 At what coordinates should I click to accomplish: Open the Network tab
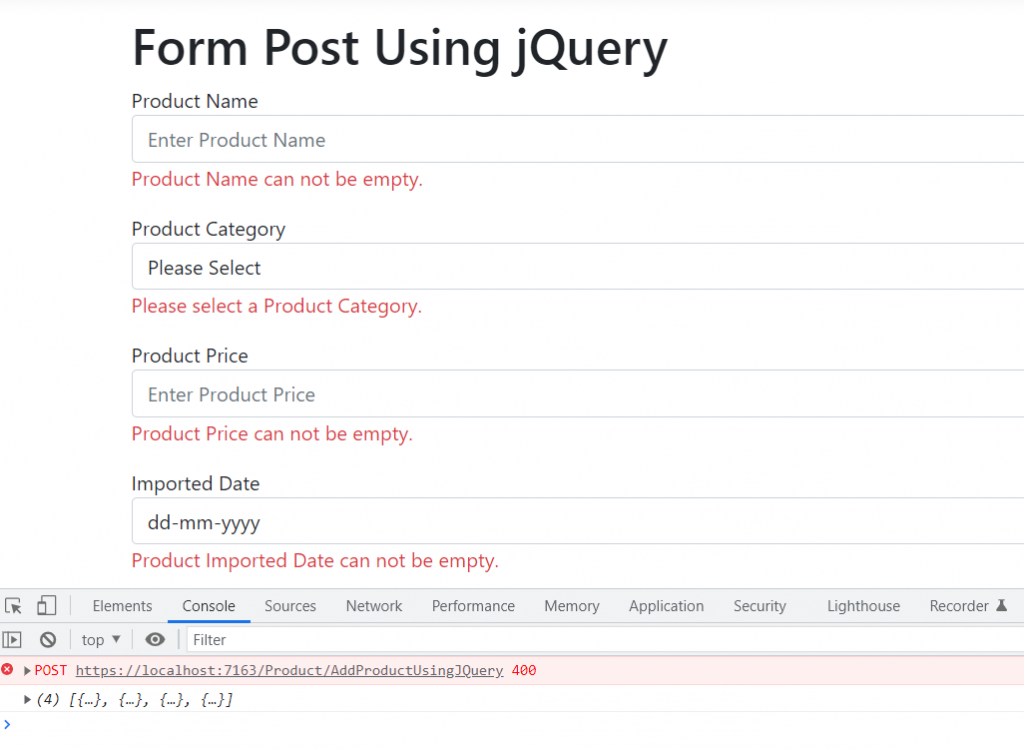[x=374, y=606]
